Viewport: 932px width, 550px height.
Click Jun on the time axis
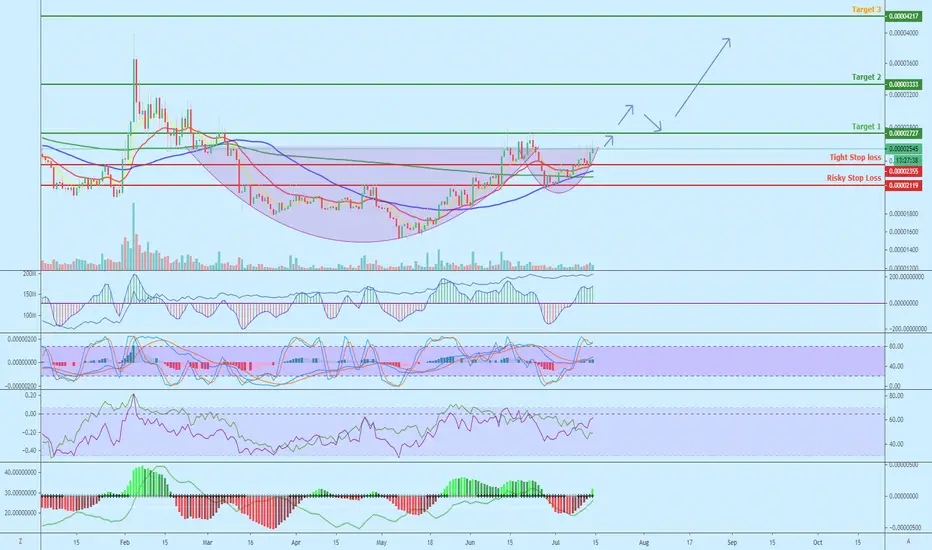click(470, 542)
